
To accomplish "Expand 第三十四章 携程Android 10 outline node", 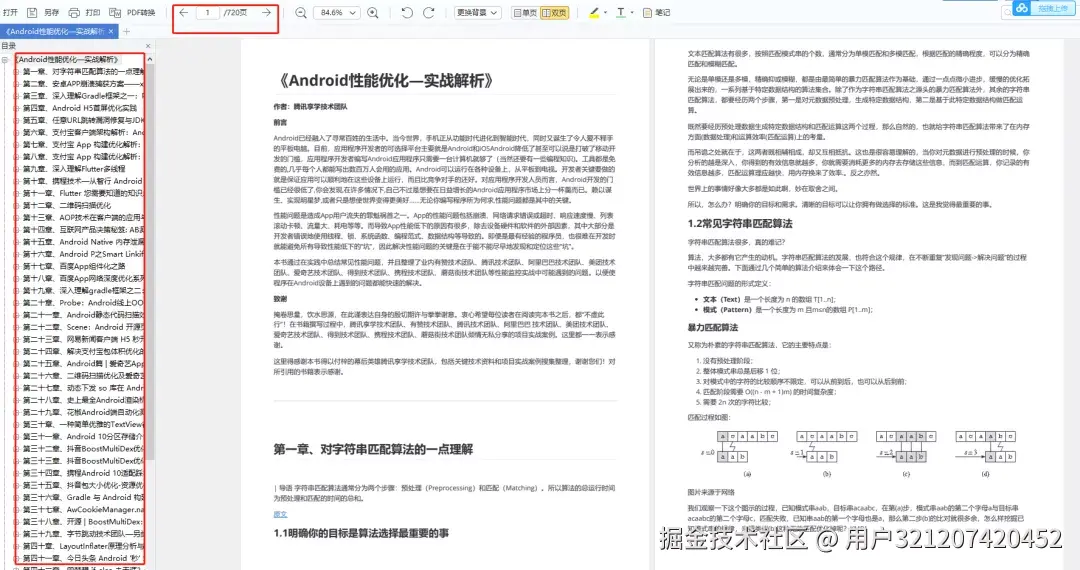I will tap(17, 473).
